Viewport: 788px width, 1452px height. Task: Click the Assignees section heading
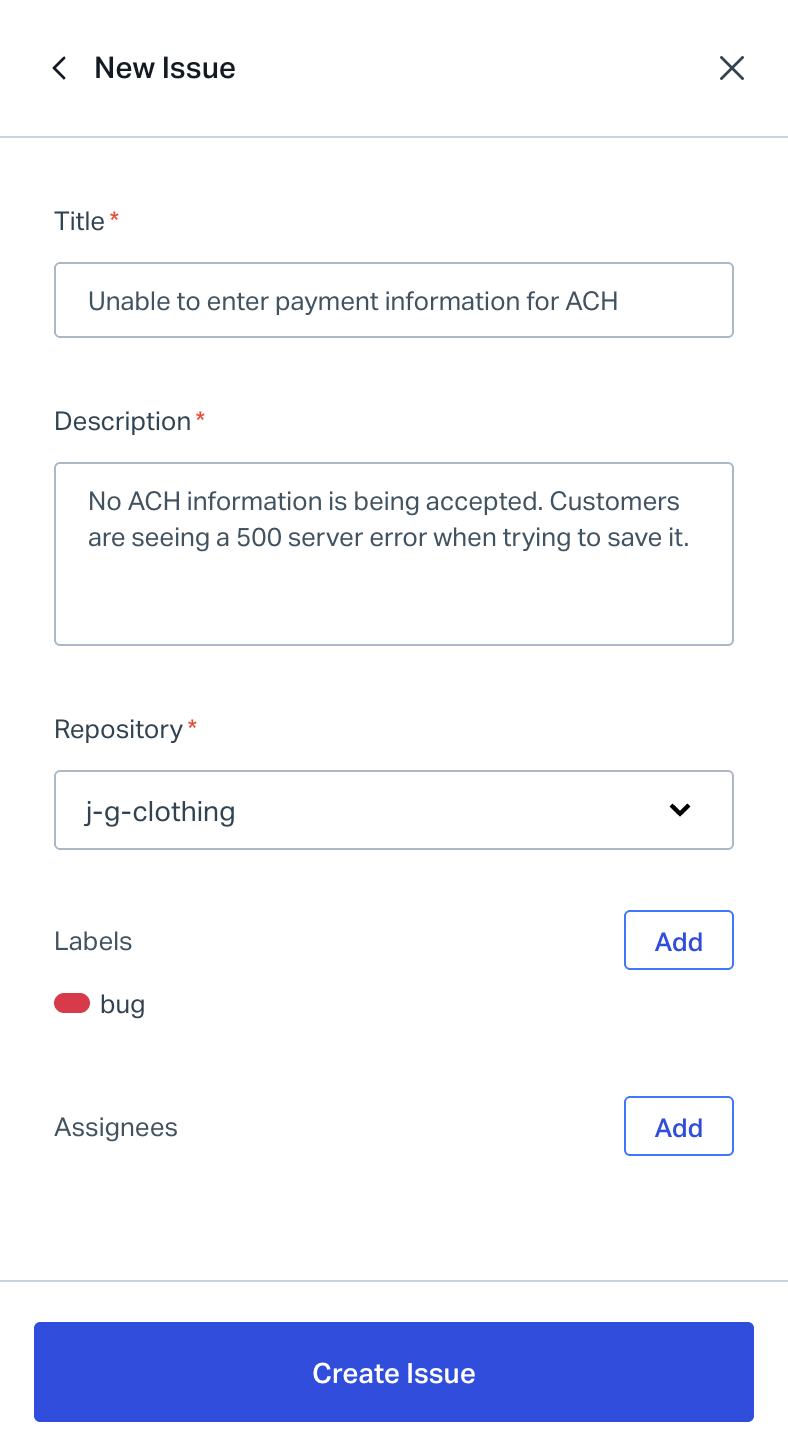115,1127
